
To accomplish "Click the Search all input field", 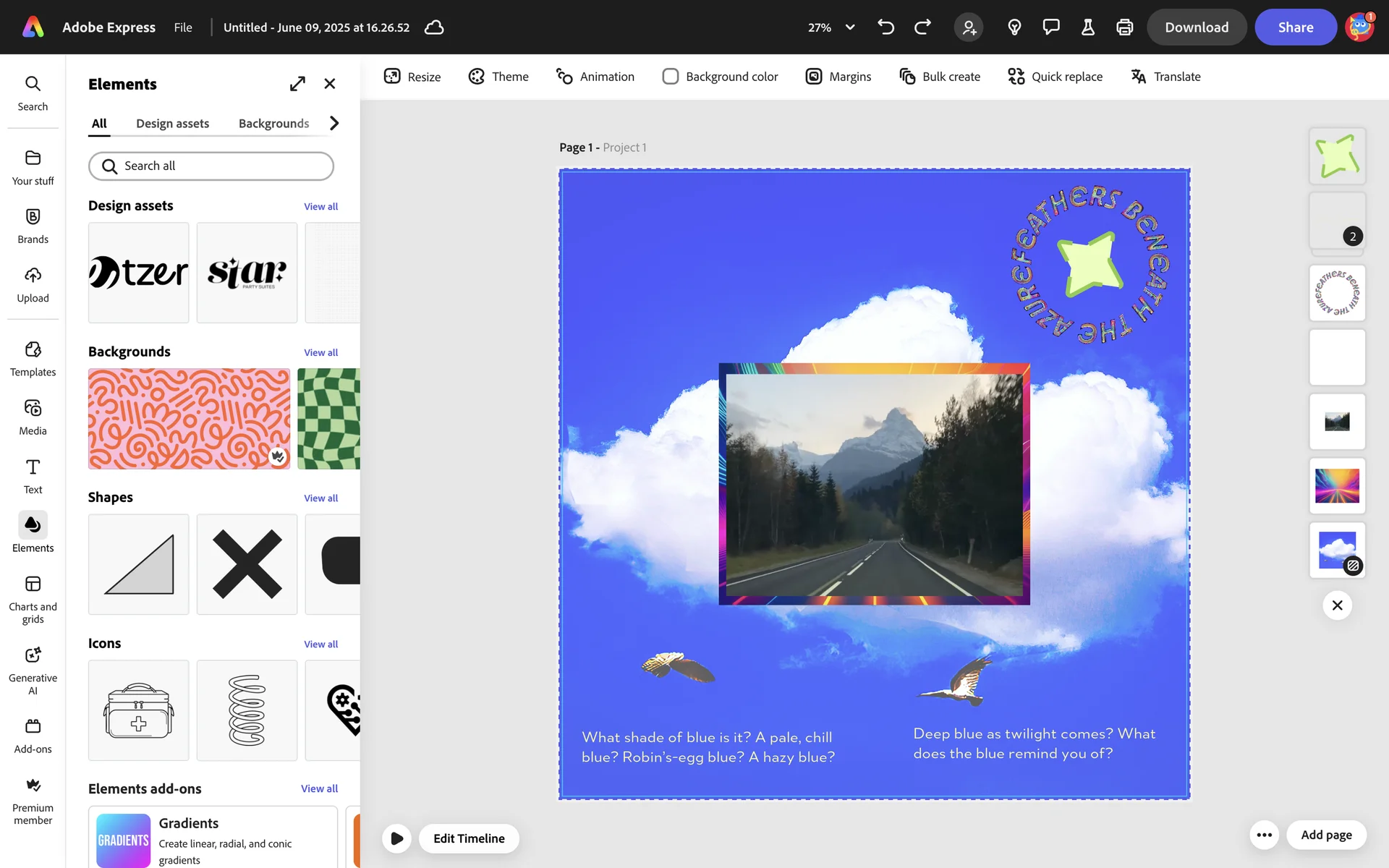I will click(x=211, y=166).
